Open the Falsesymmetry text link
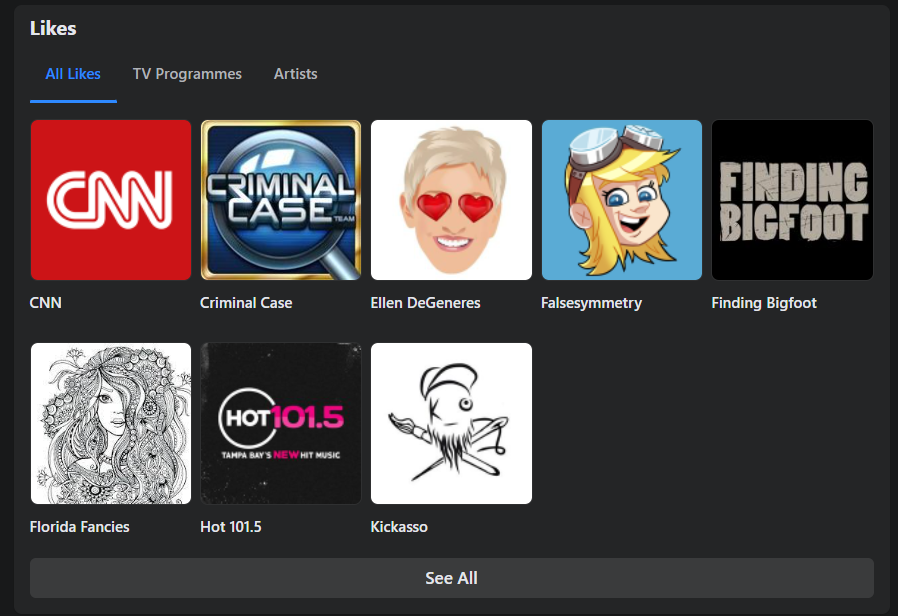The height and width of the screenshot is (616, 898). (x=592, y=303)
